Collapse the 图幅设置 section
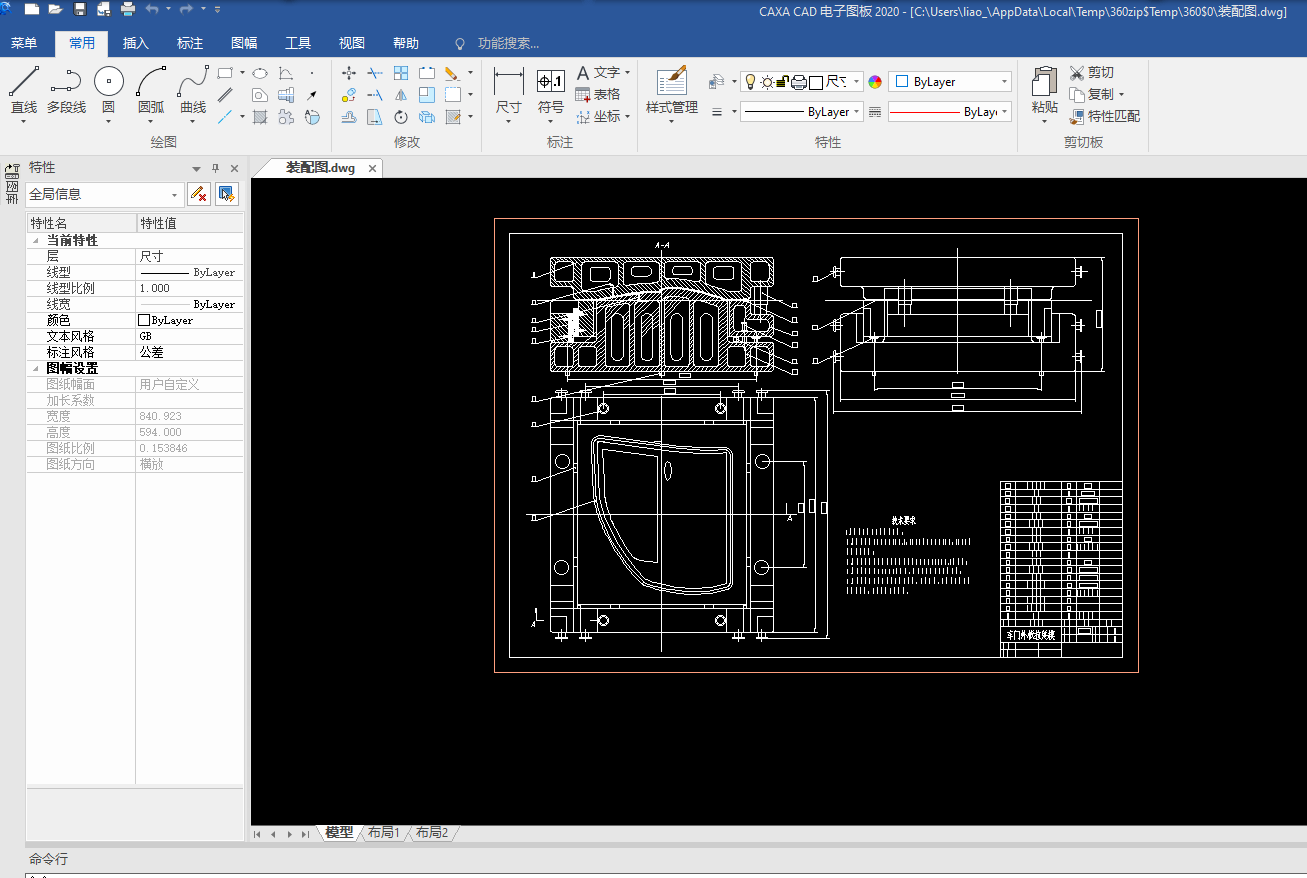The width and height of the screenshot is (1307, 878). (36, 369)
